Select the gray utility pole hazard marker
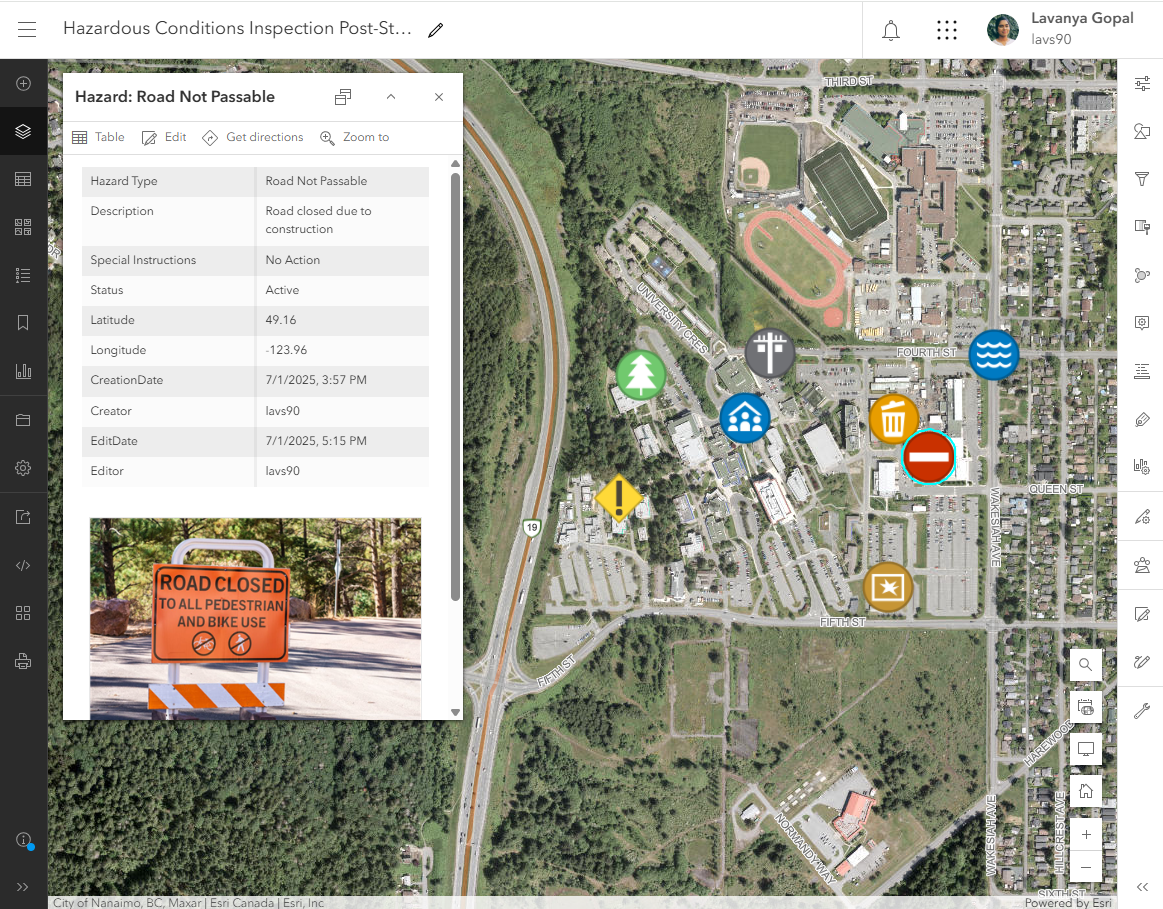Image resolution: width=1163 pixels, height=909 pixels. point(770,353)
